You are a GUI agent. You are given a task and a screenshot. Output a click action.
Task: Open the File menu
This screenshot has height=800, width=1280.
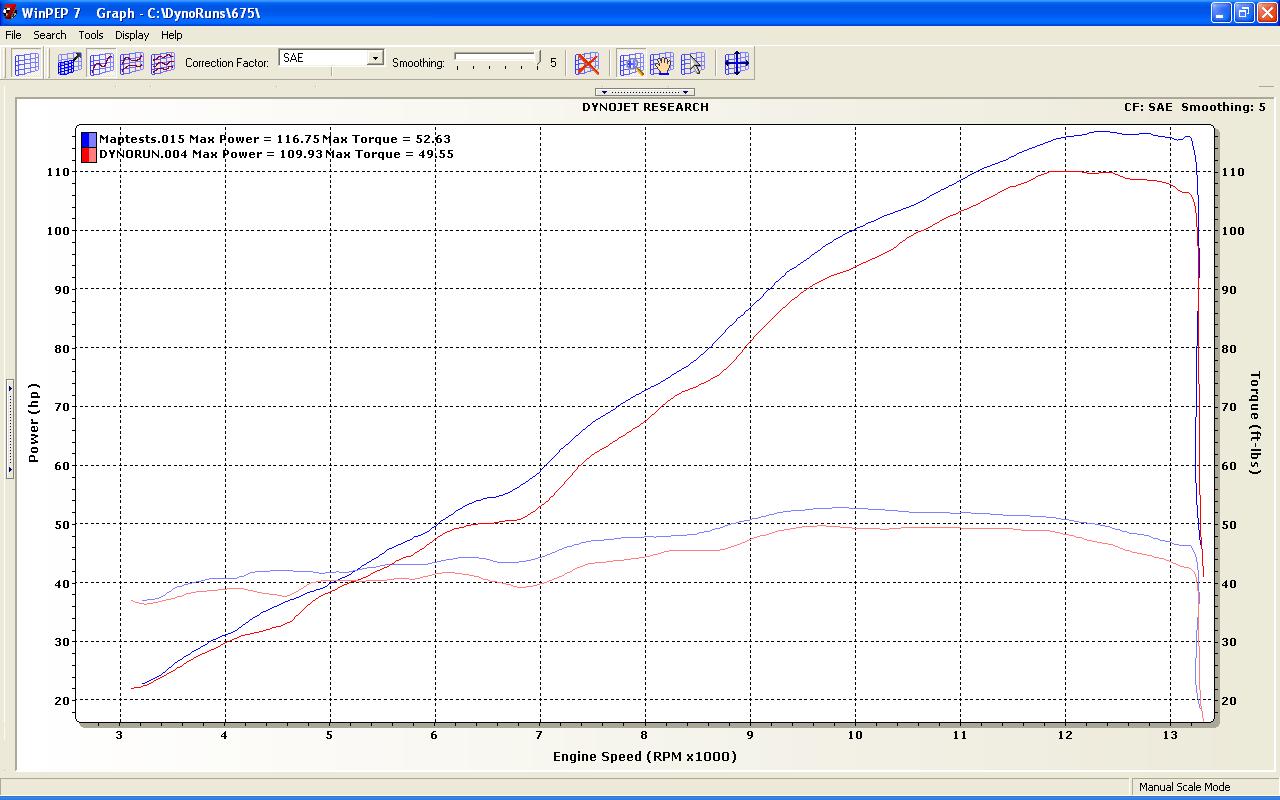(x=13, y=35)
